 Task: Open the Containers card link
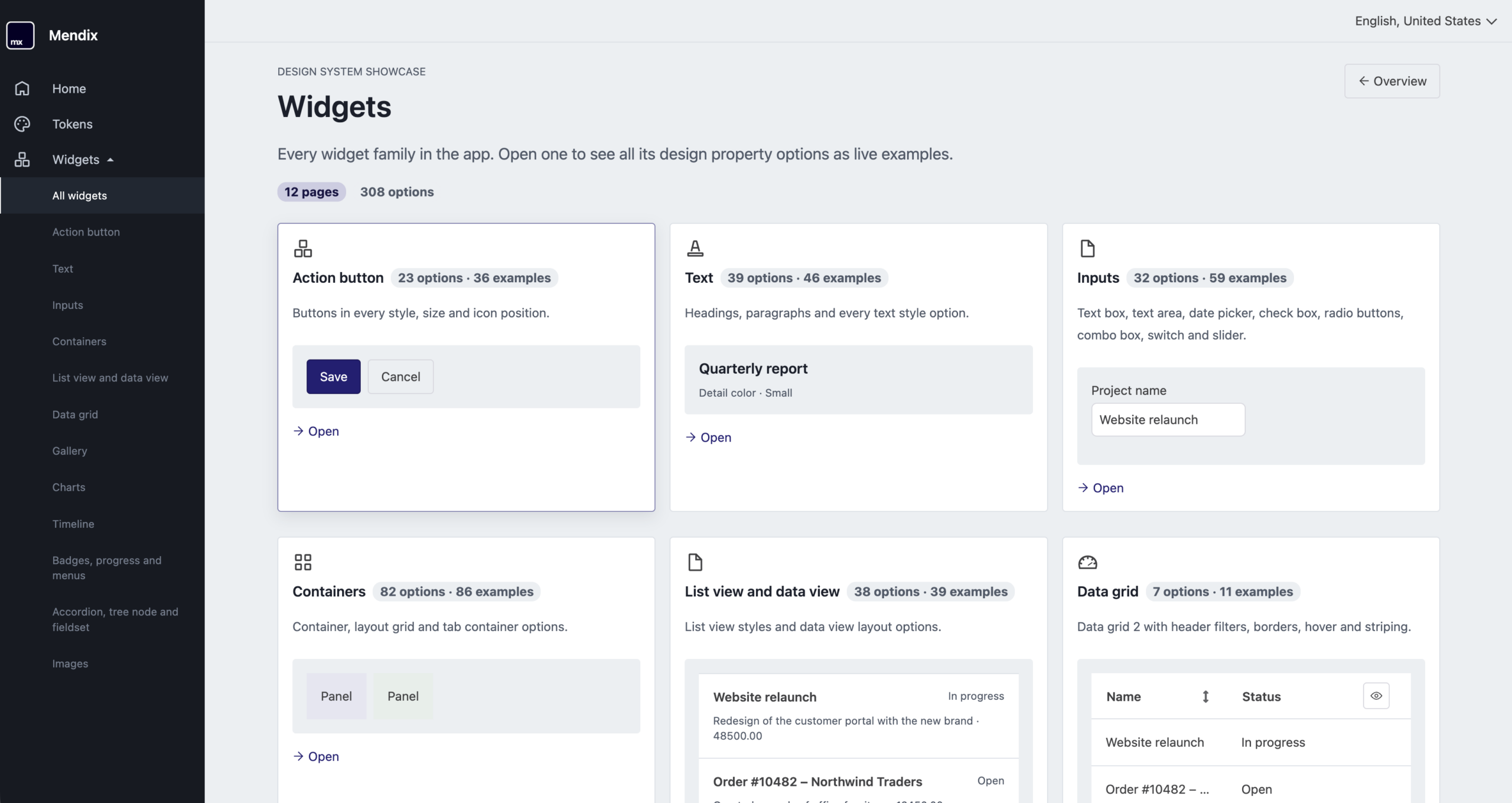(316, 757)
